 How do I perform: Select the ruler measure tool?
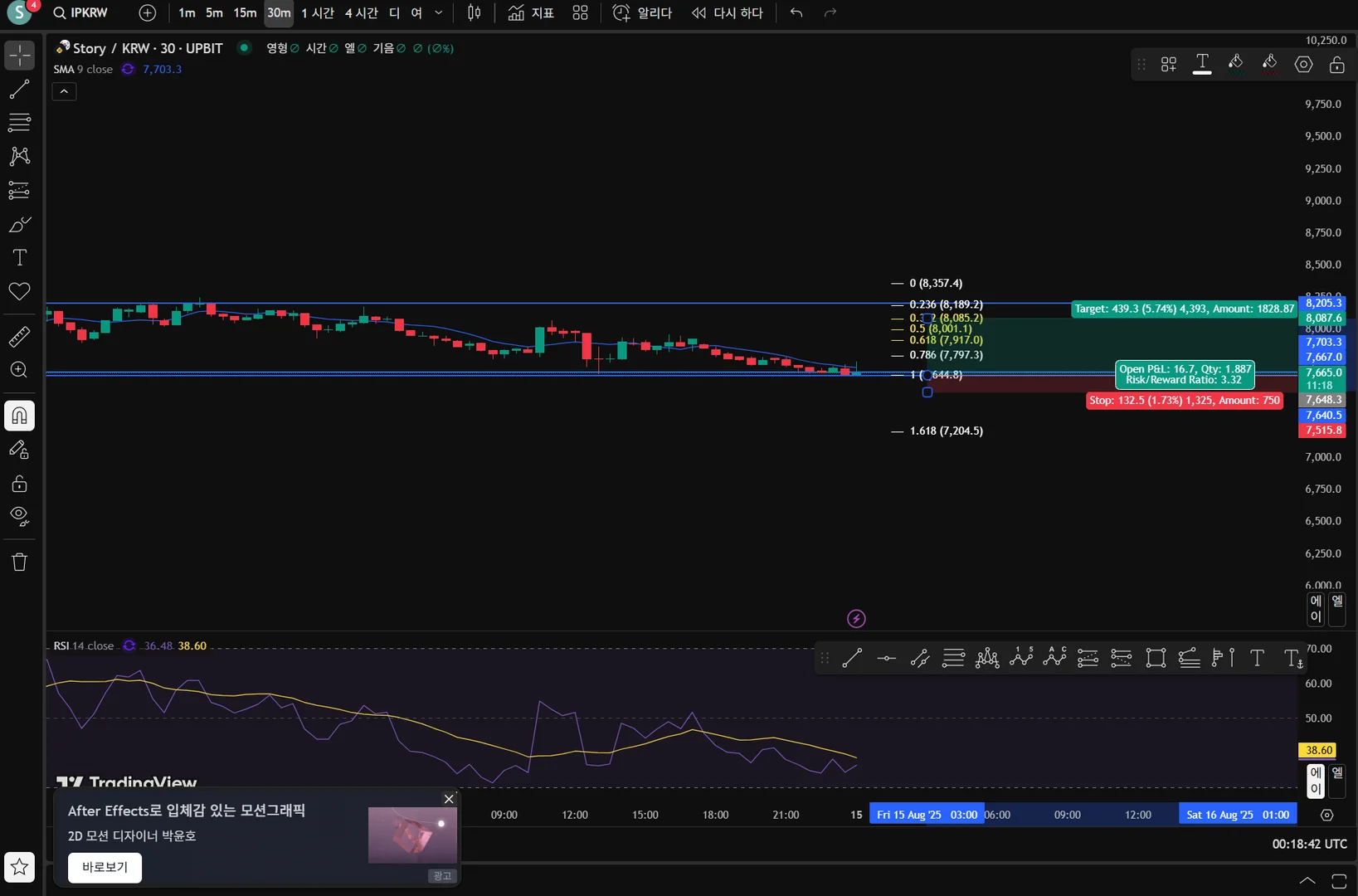click(19, 336)
